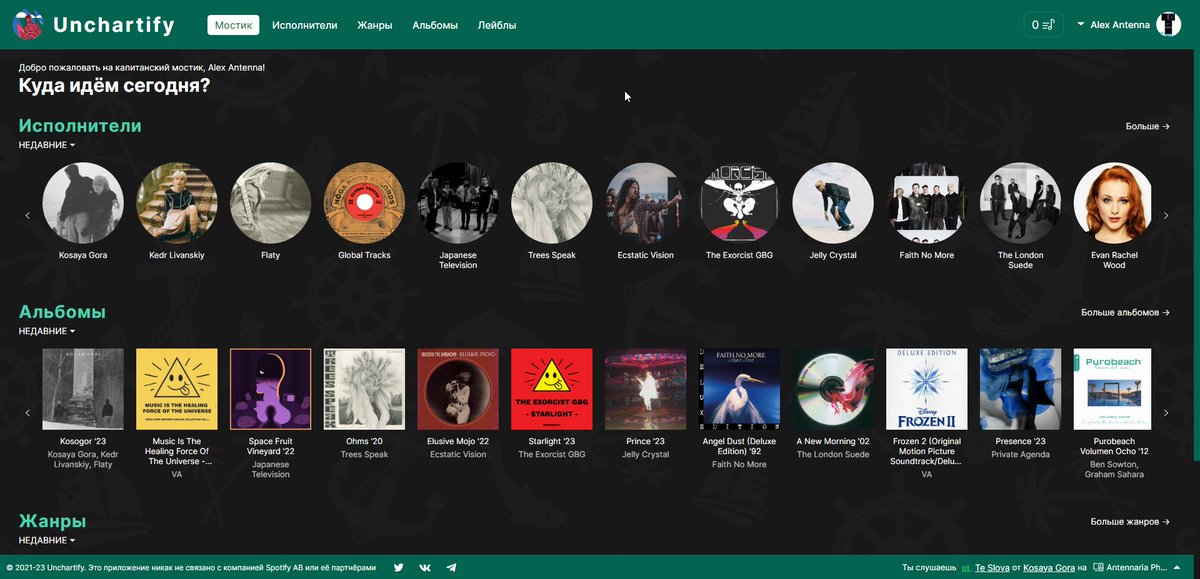Open Space Fruit Vineyard '22 album cover

point(271,389)
